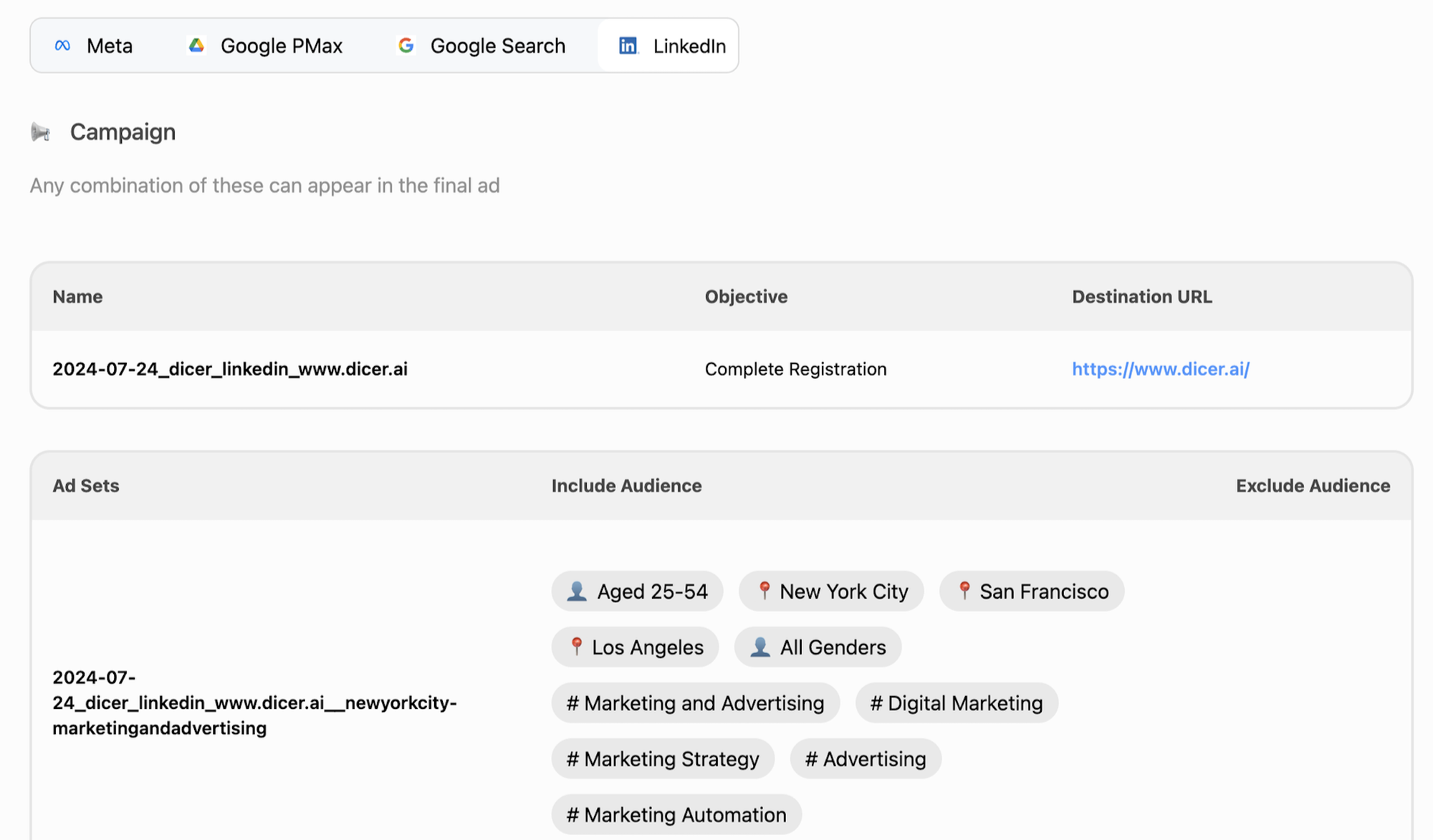Open the https://www.dicer.ai/ destination link
This screenshot has height=840, width=1433.
(x=1160, y=370)
